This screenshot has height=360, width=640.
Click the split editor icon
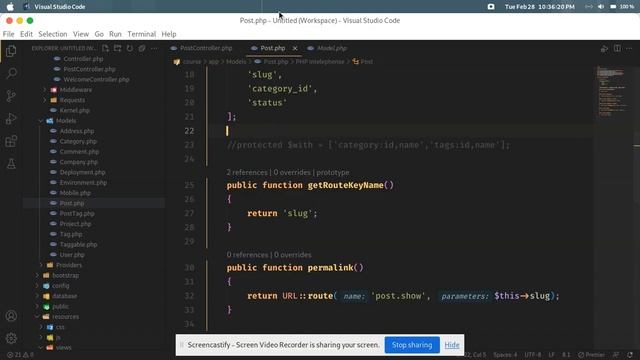click(x=617, y=48)
